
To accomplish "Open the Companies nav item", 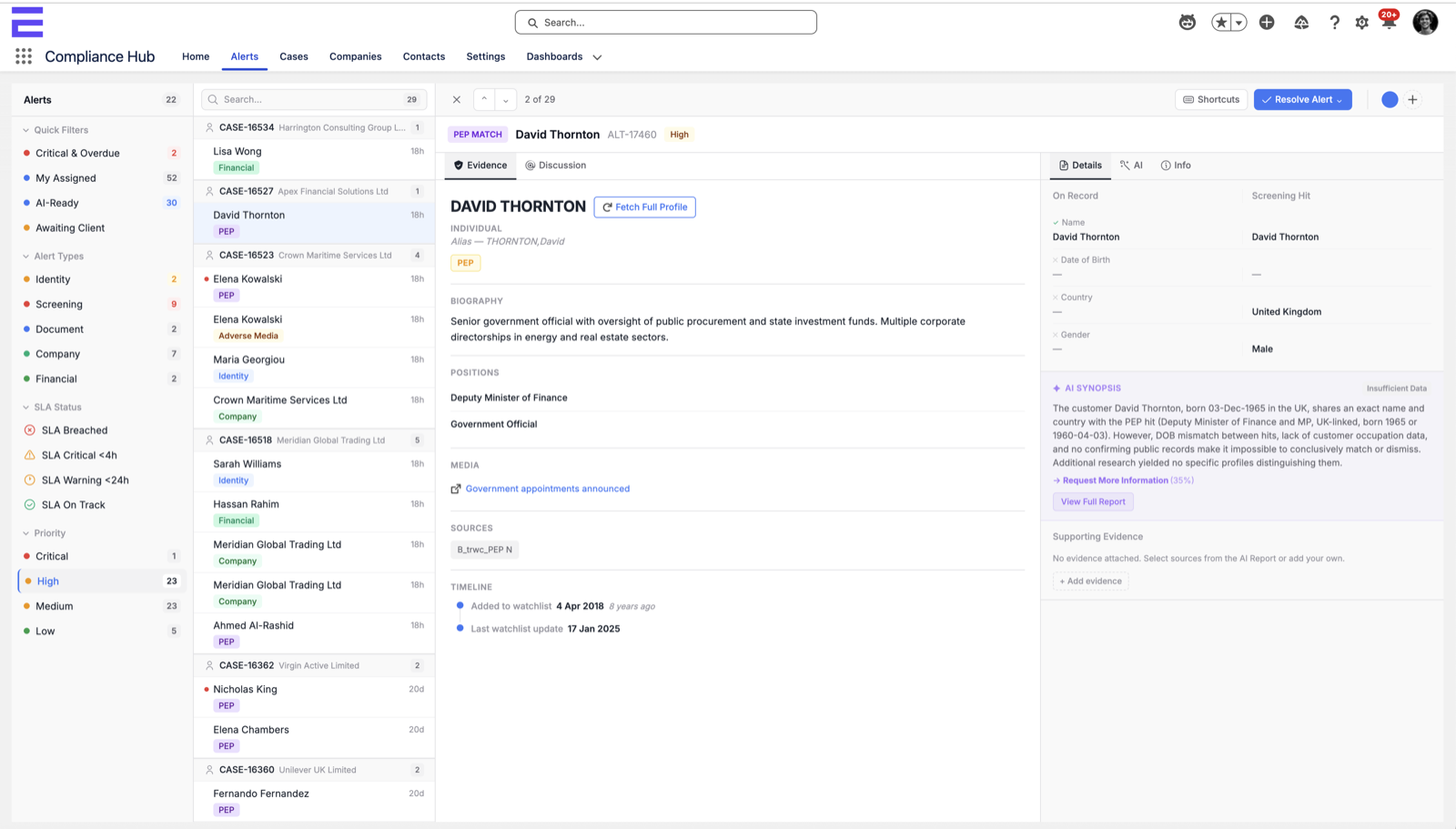I will point(356,56).
